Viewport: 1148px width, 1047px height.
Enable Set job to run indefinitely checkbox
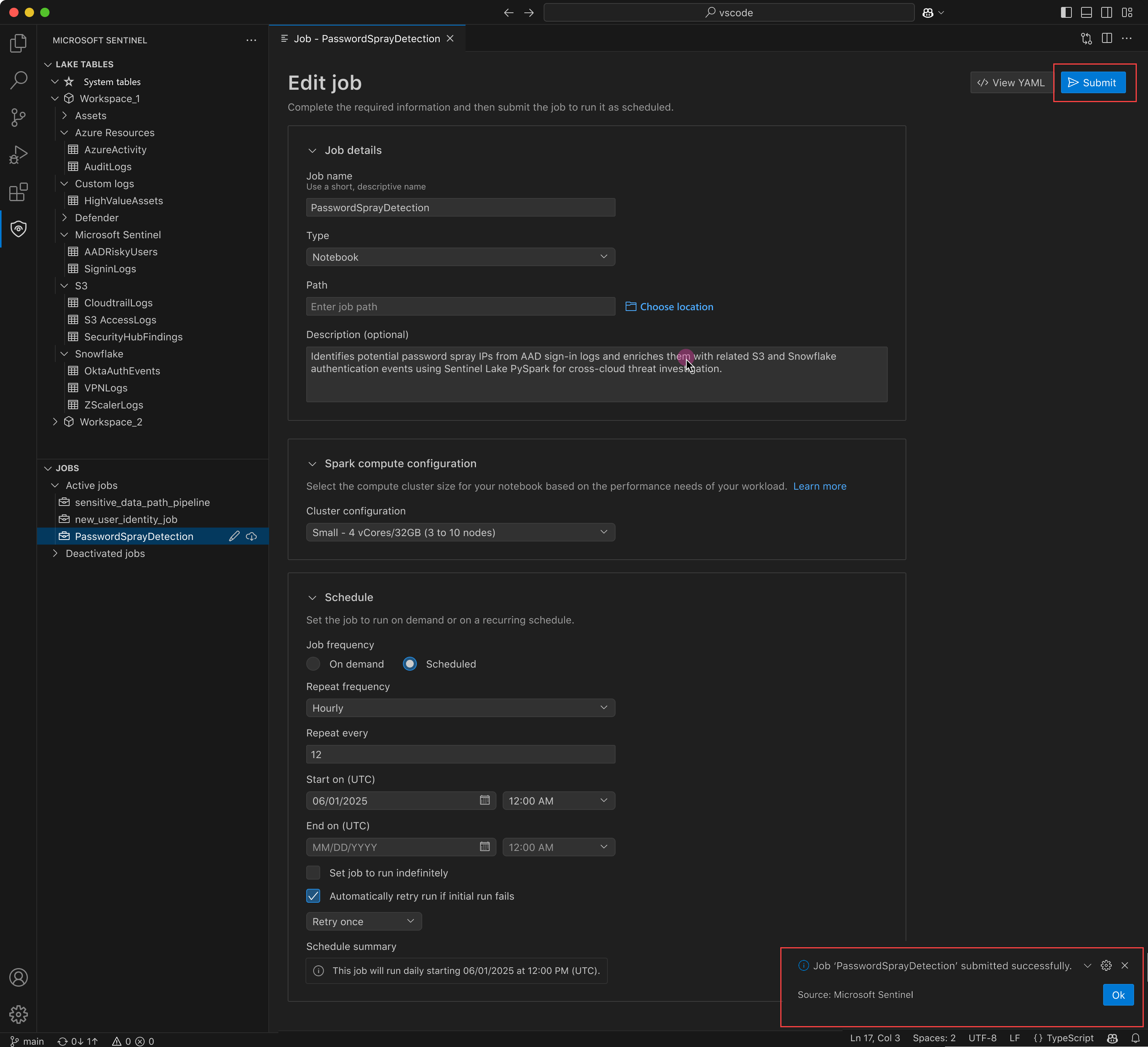(x=313, y=873)
